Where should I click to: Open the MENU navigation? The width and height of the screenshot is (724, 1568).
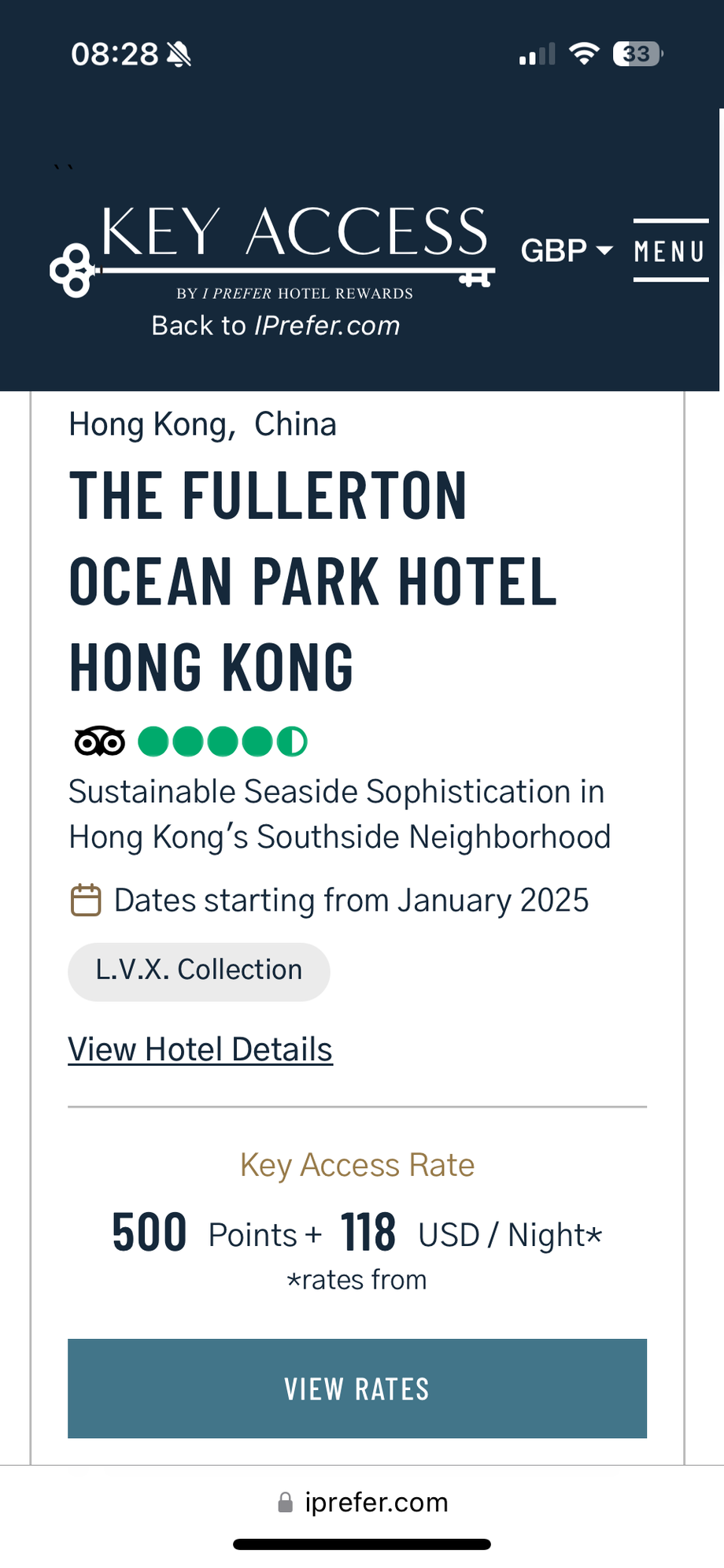[670, 250]
